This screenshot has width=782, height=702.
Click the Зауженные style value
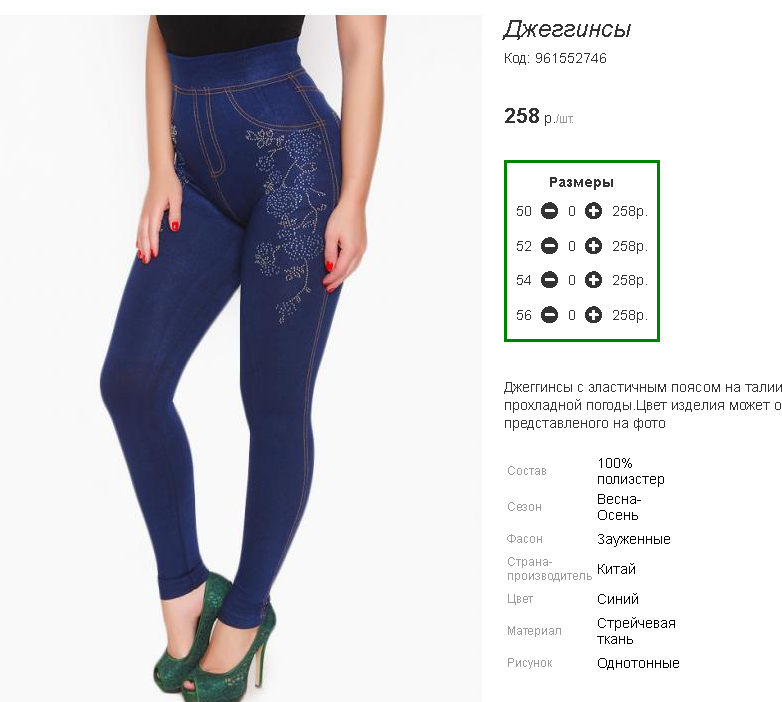point(633,539)
